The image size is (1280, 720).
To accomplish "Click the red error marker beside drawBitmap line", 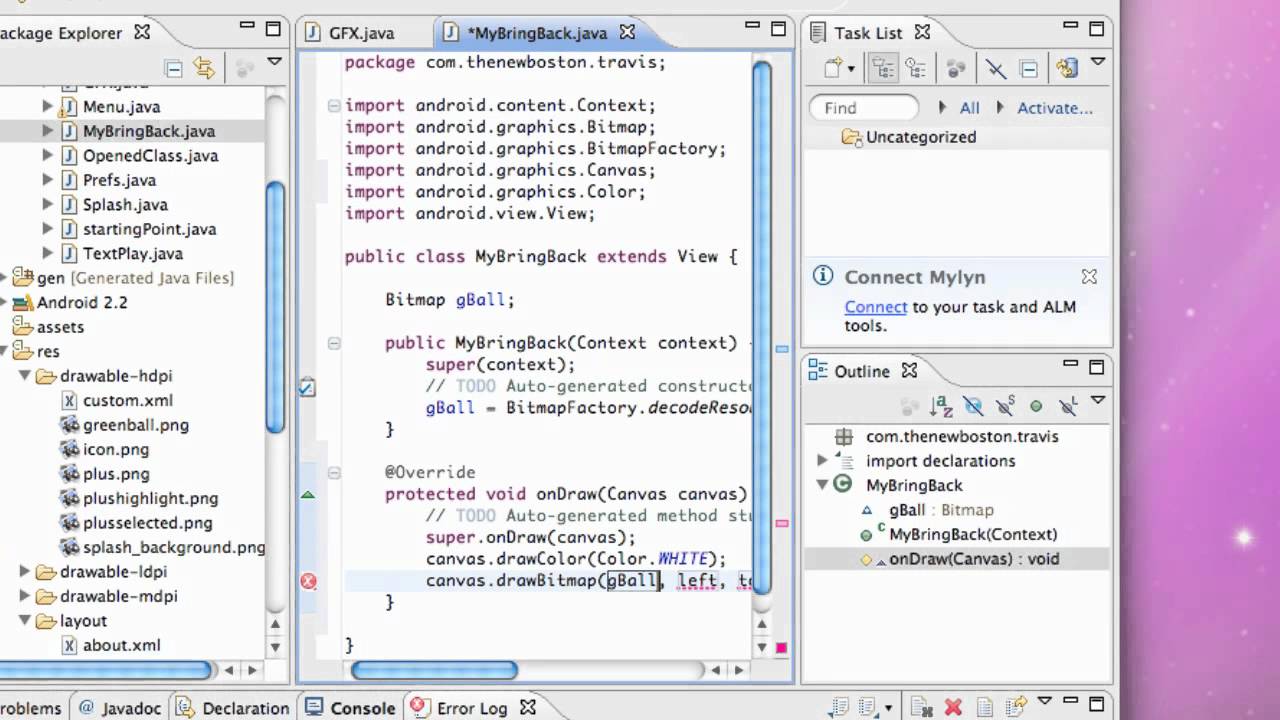I will pos(308,581).
